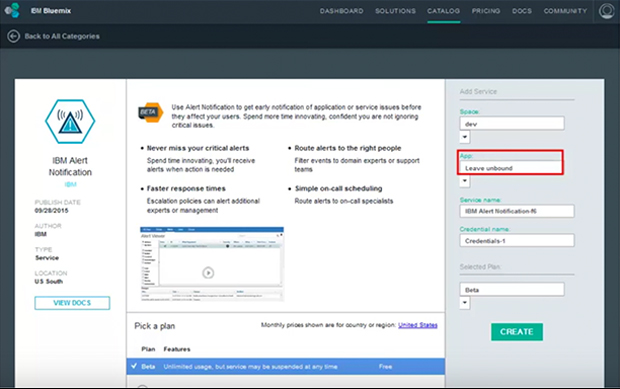Image resolution: width=620 pixels, height=389 pixels.
Task: Play the Alert Viewer demo video
Action: tap(208, 273)
